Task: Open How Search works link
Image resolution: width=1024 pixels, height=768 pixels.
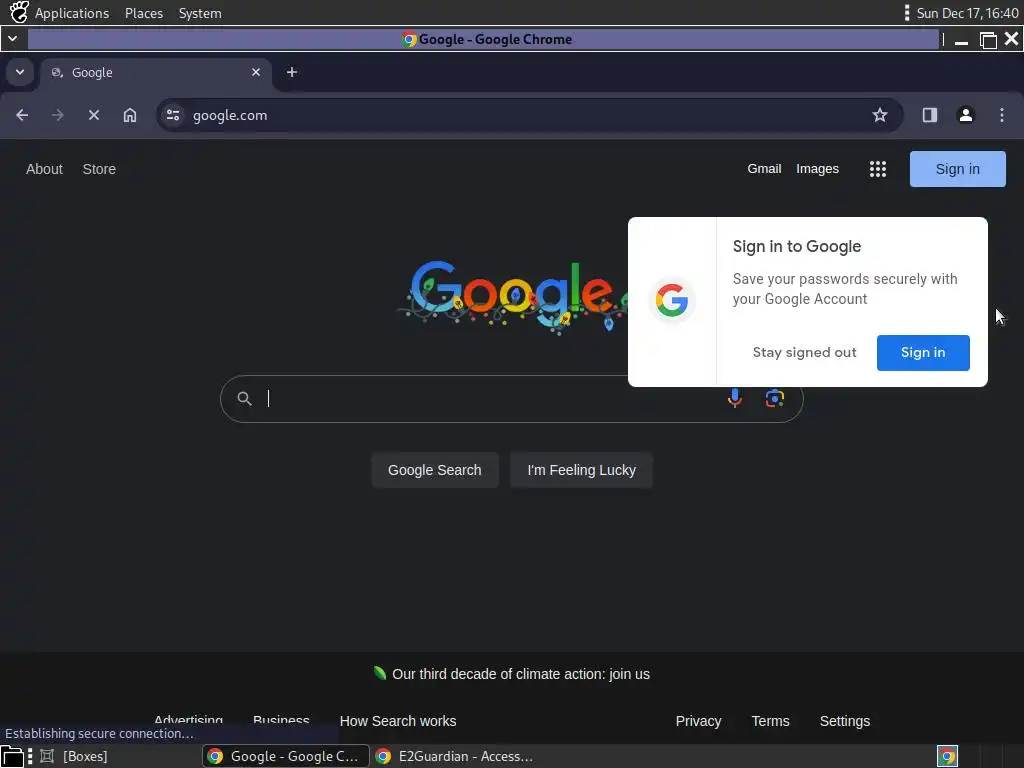Action: [398, 721]
